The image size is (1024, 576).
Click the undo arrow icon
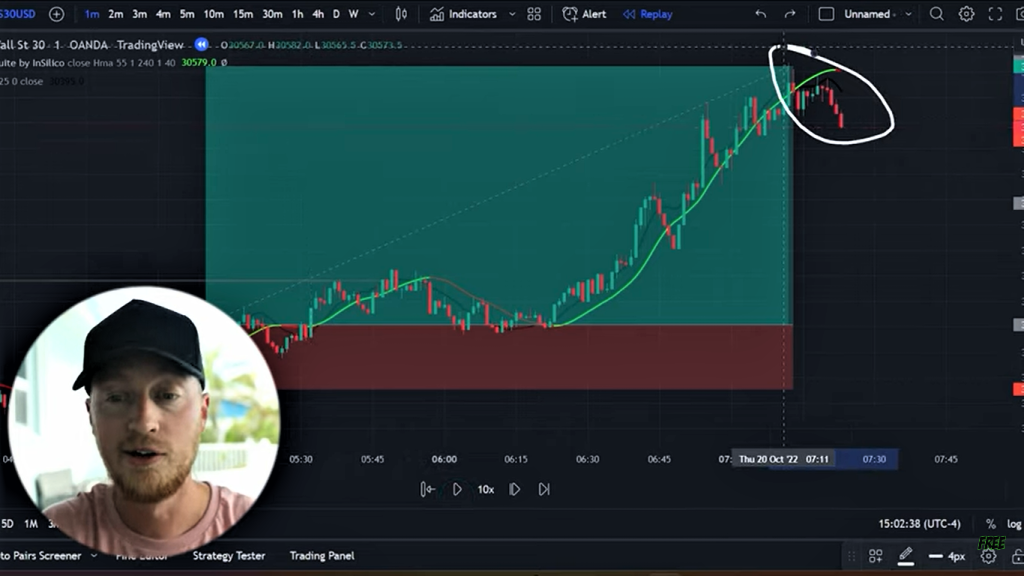[759, 14]
